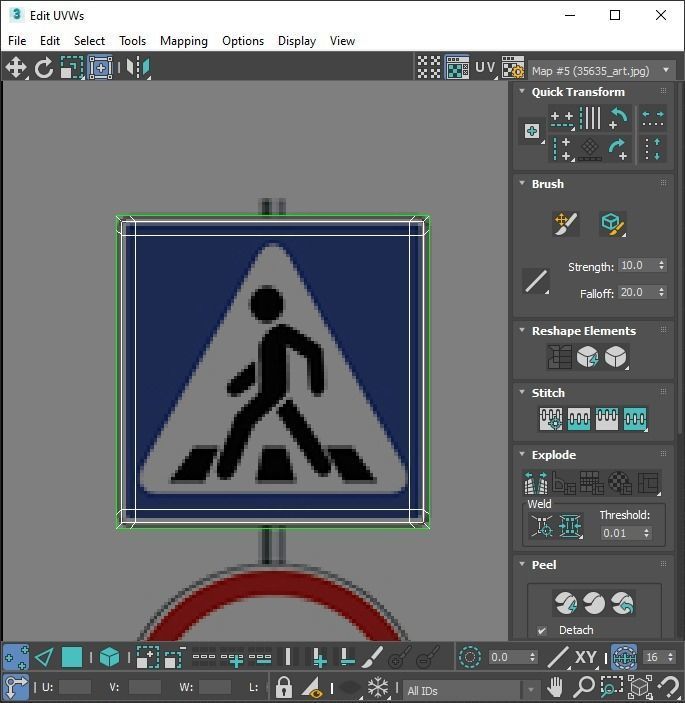
Task: Select the Rotate tool
Action: [43, 67]
